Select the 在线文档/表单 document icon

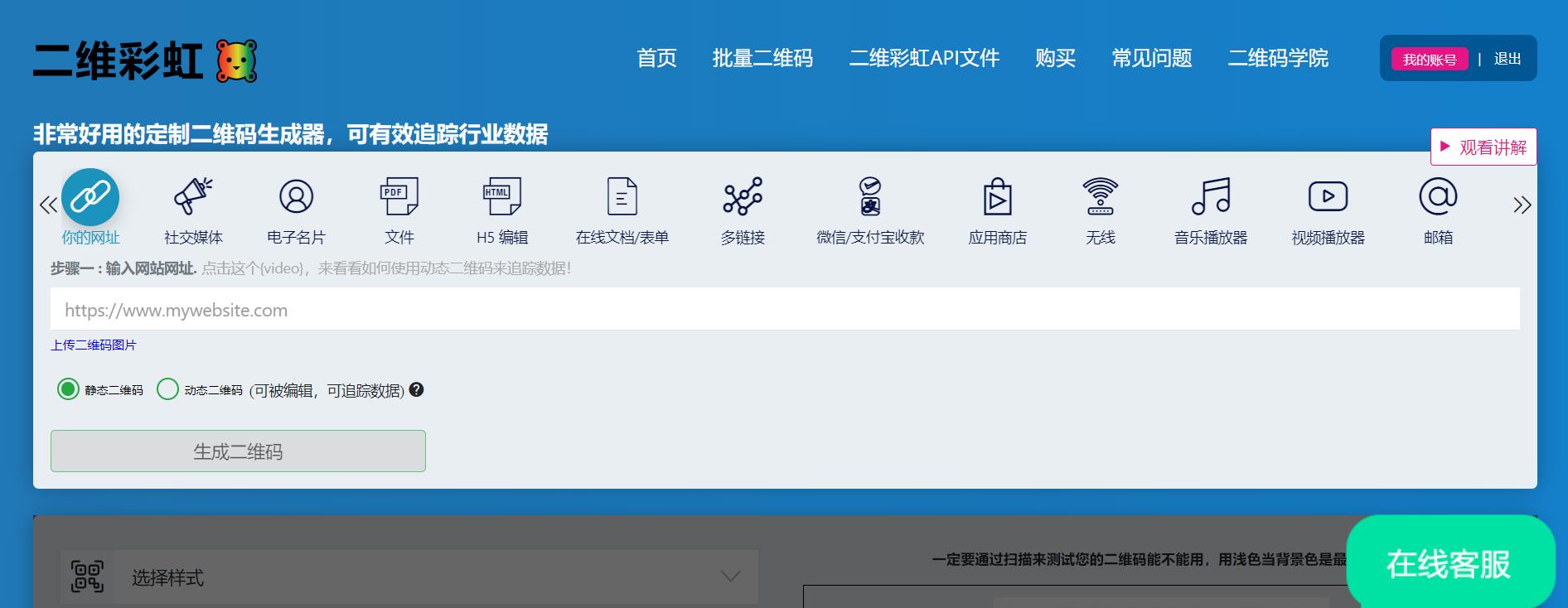pos(622,196)
